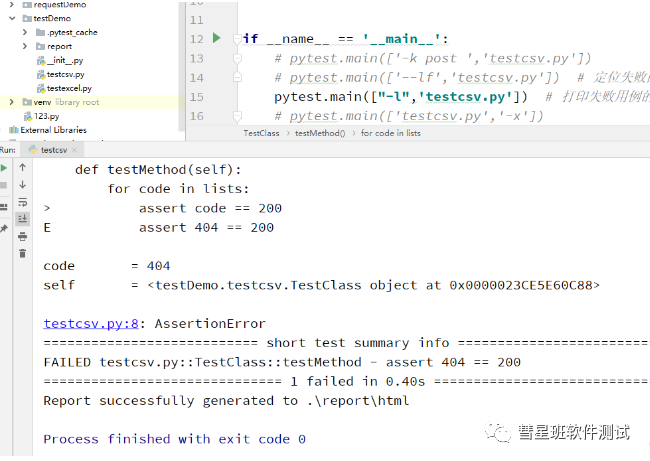Image resolution: width=650 pixels, height=461 pixels.
Task: Collapse the testDemo folder
Action: pyautogui.click(x=11, y=19)
